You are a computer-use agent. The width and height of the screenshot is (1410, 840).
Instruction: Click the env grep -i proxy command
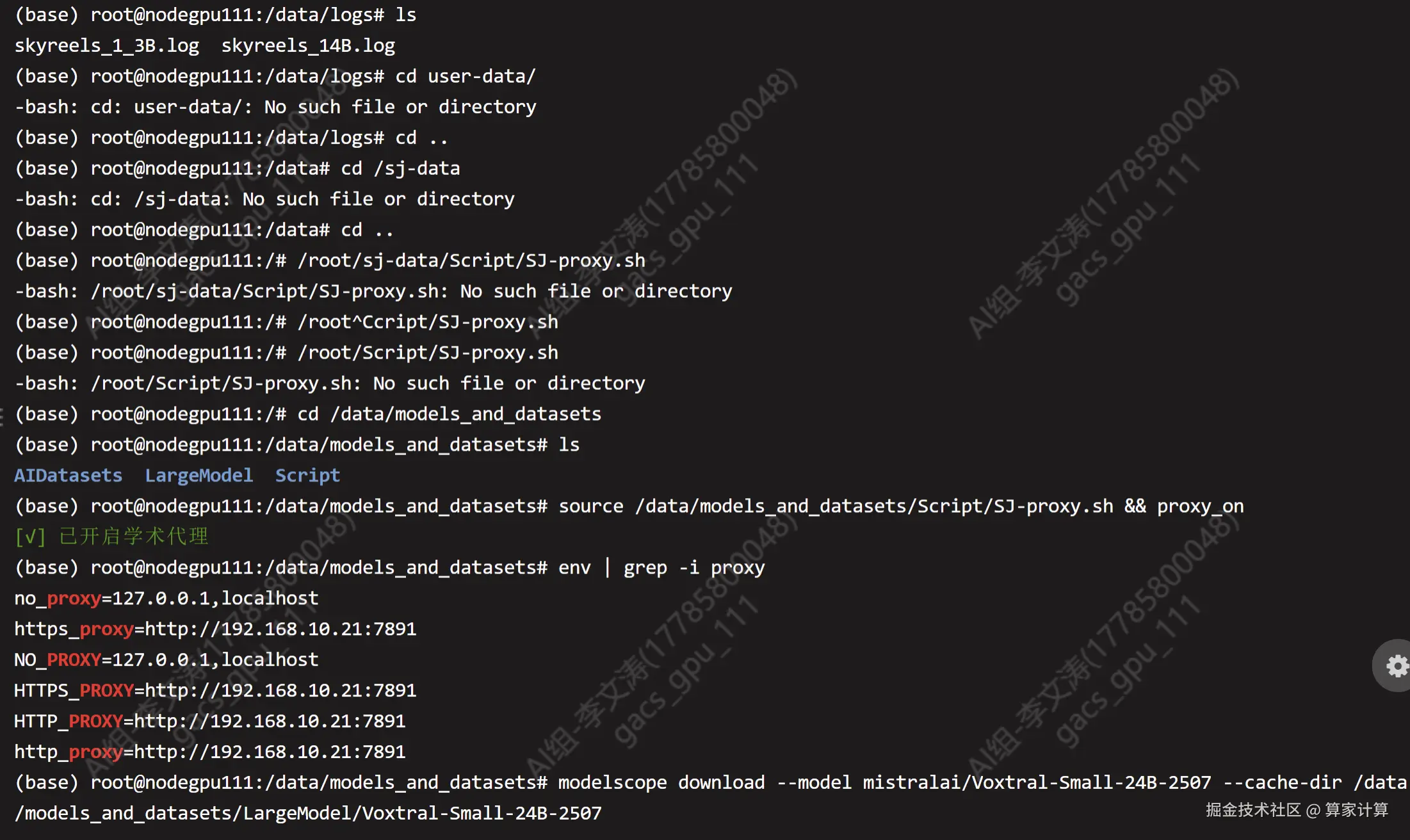point(661,567)
